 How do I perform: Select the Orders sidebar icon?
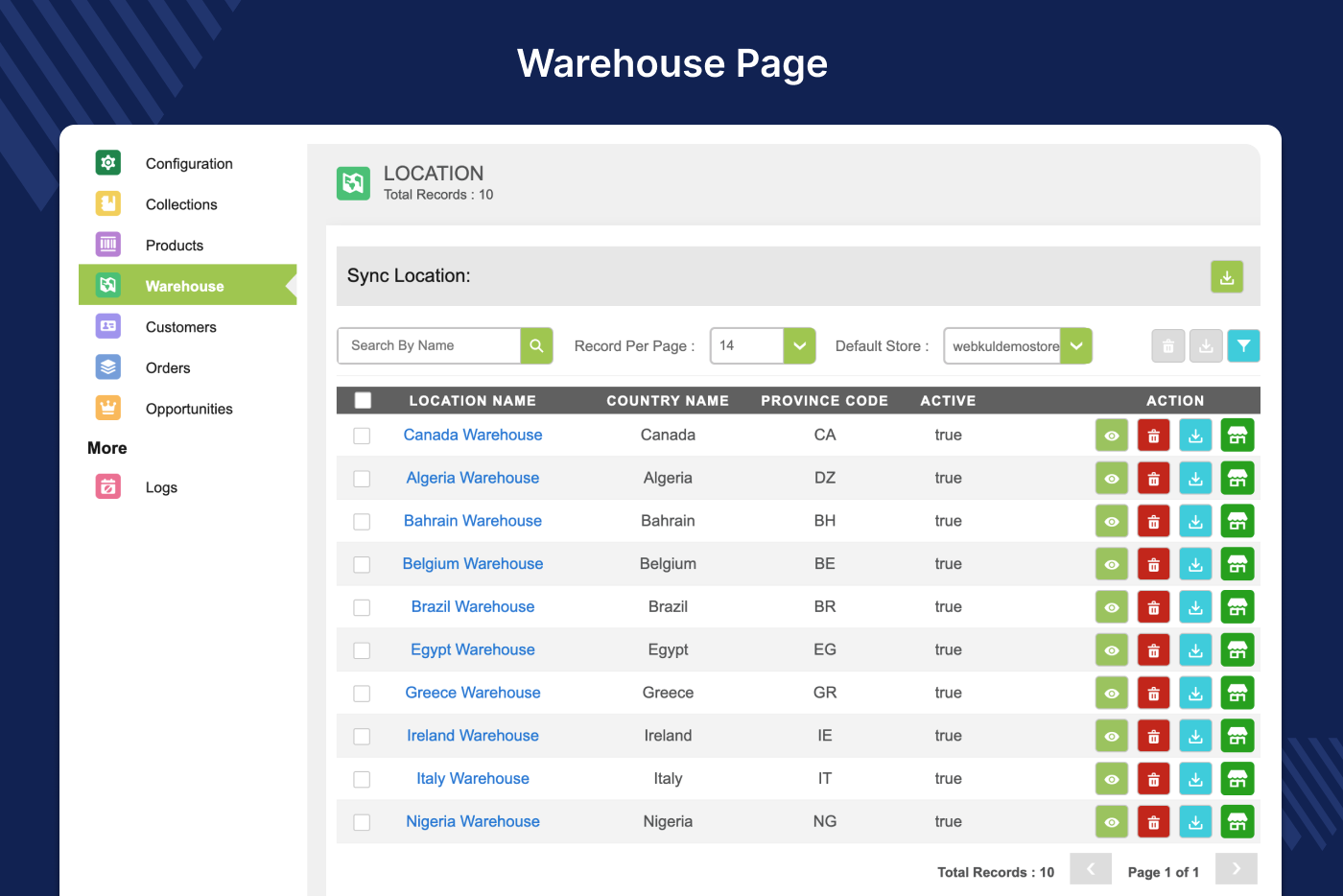point(107,366)
